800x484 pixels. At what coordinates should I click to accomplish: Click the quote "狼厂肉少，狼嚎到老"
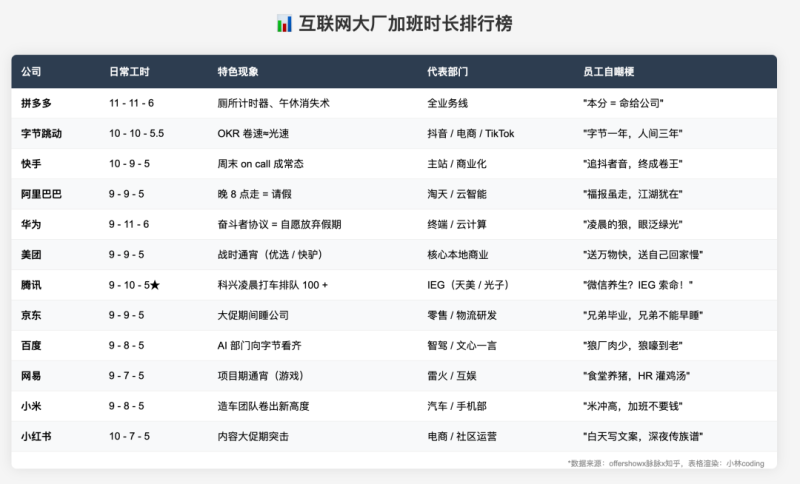pos(633,346)
